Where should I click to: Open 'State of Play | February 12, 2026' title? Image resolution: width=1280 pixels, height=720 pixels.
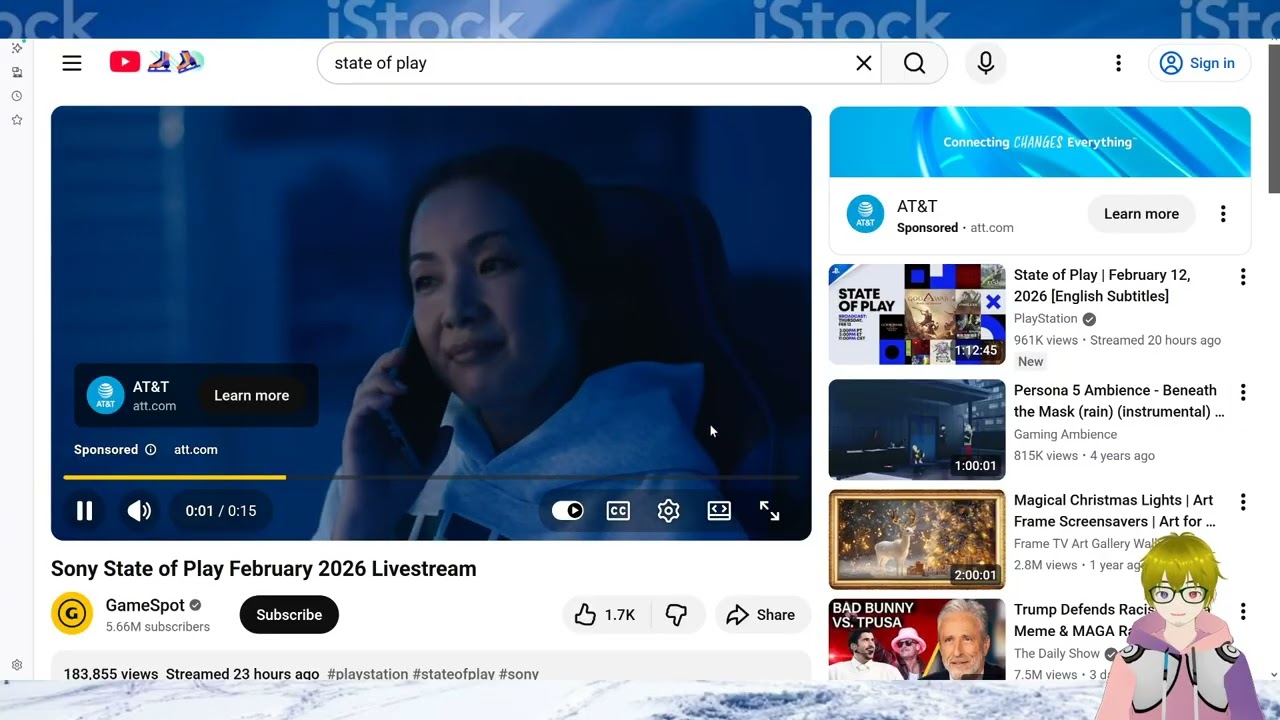point(1102,285)
